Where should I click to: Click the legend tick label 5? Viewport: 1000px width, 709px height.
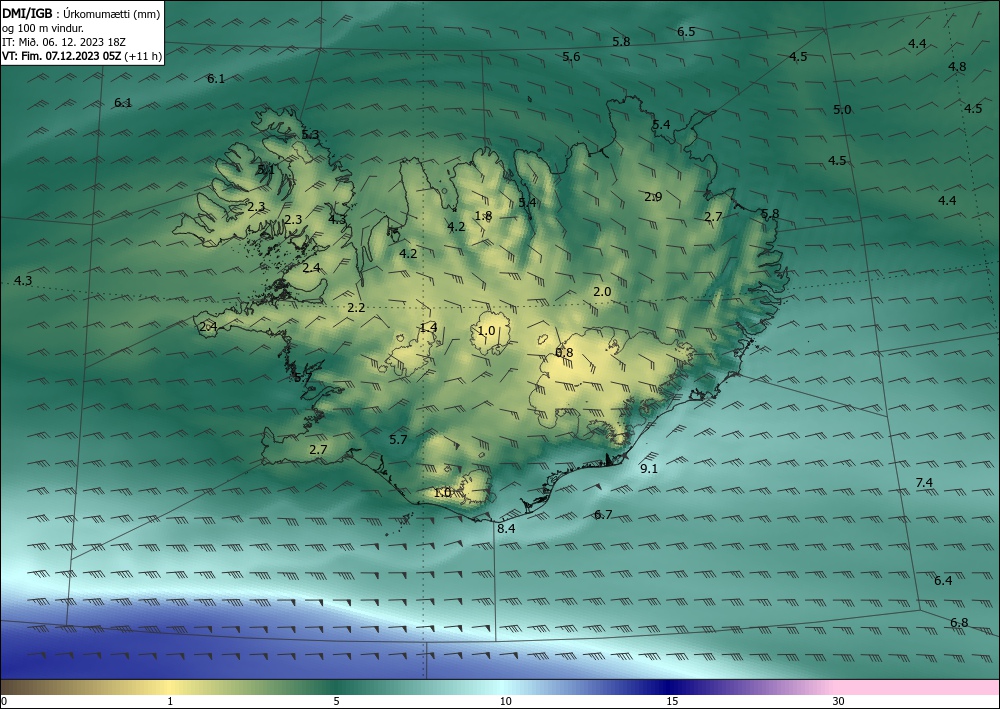(336, 702)
